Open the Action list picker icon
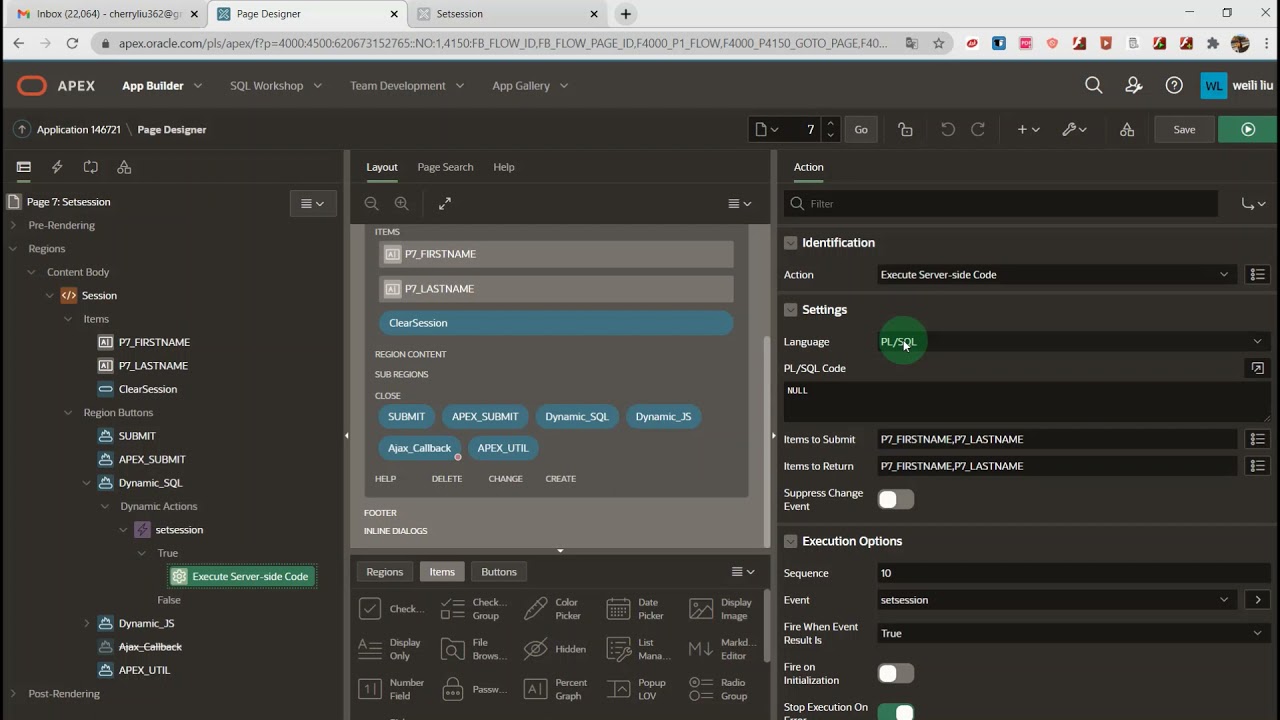This screenshot has height=720, width=1280. coord(1257,274)
